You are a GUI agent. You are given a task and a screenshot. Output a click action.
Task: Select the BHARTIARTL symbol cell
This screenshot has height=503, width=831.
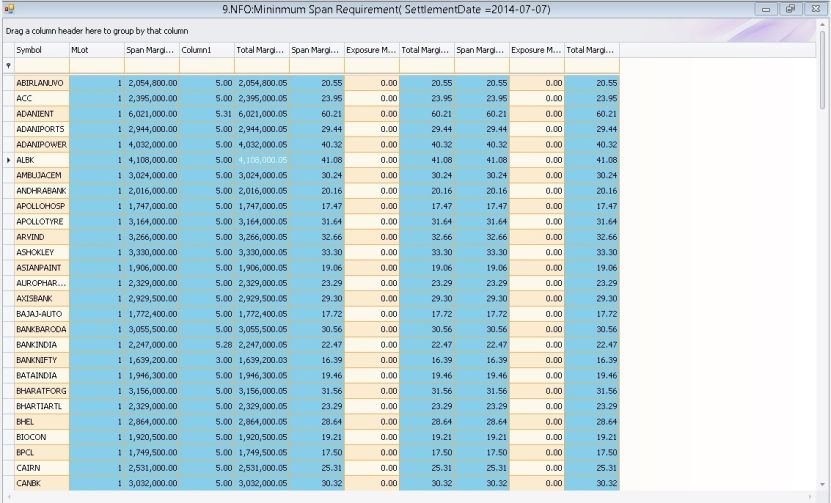(x=41, y=405)
